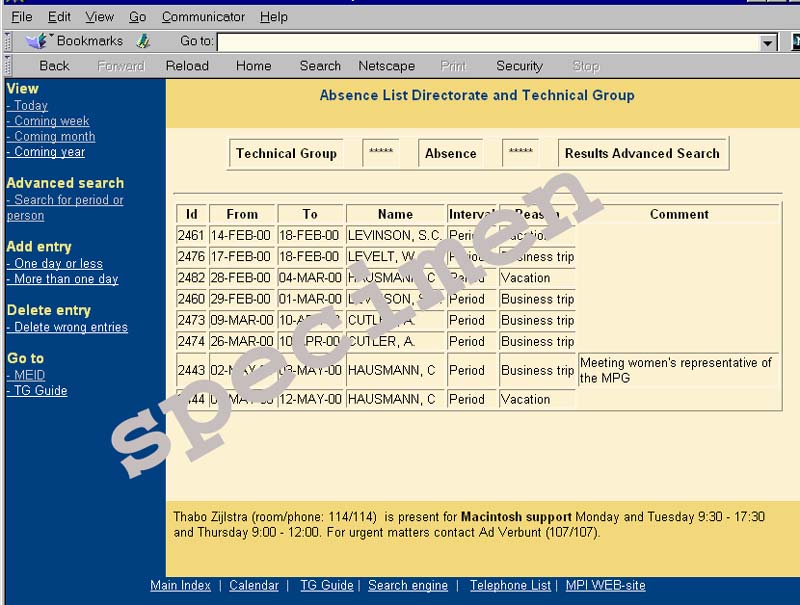Viewport: 800px width, 605px height.
Task: Open Search for period or person
Action: point(65,208)
